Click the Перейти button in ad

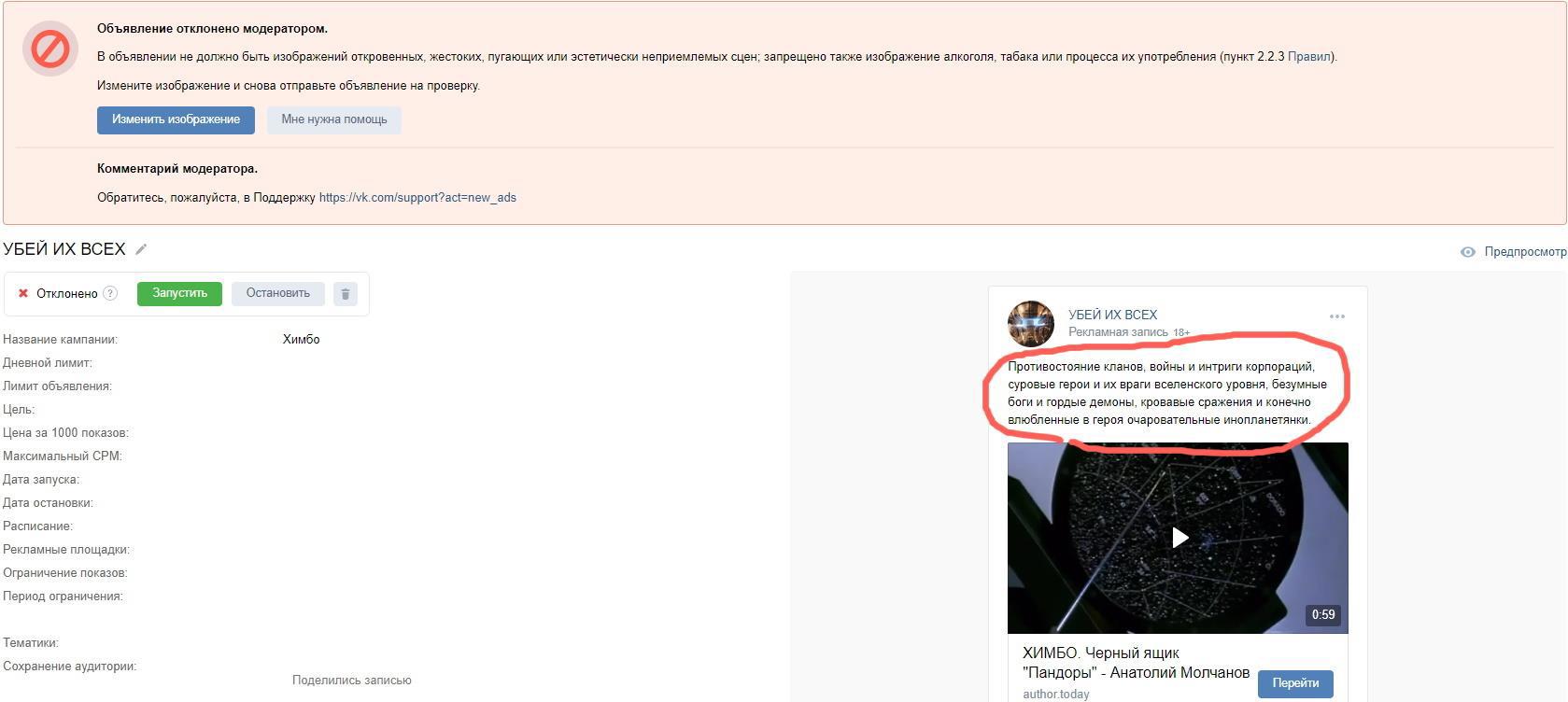pos(1295,683)
